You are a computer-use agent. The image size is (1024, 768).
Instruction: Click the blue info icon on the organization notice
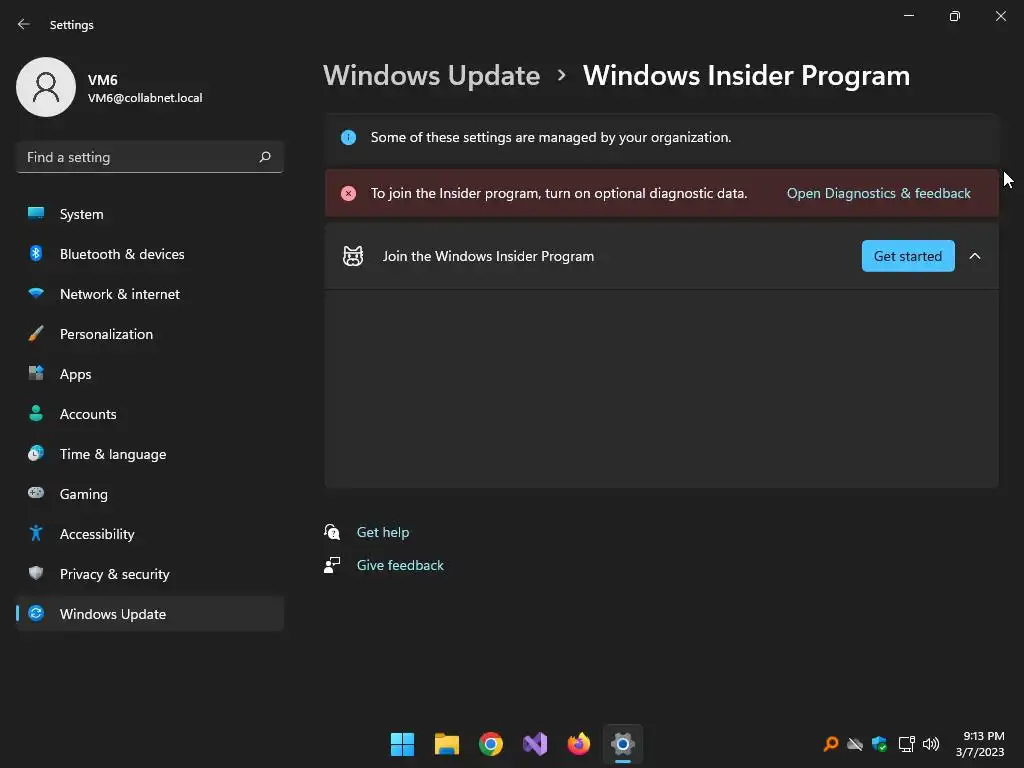[x=349, y=137]
